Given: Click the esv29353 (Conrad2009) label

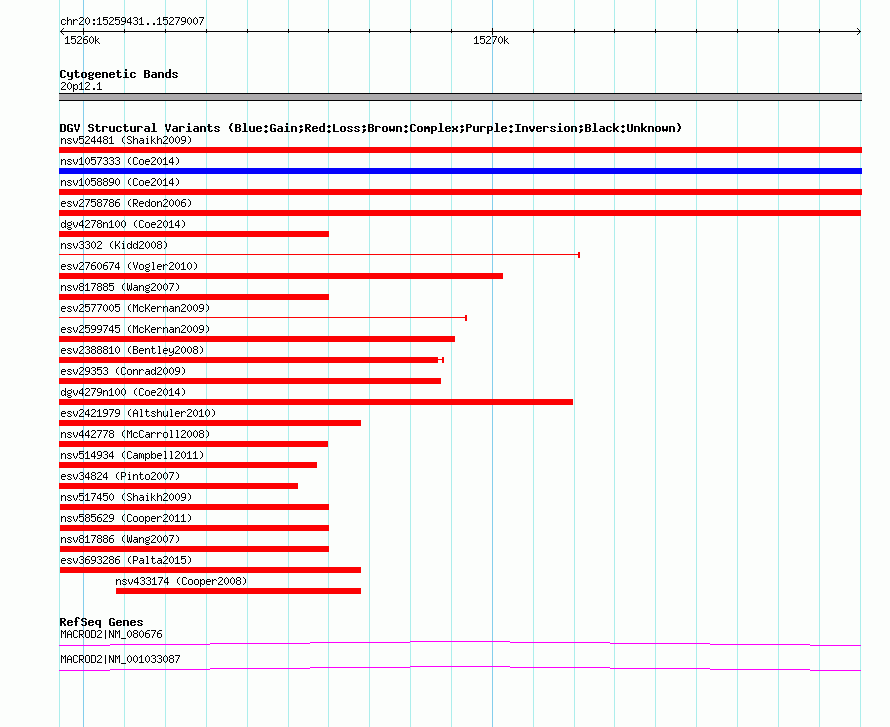Looking at the screenshot, I should pos(123,371).
